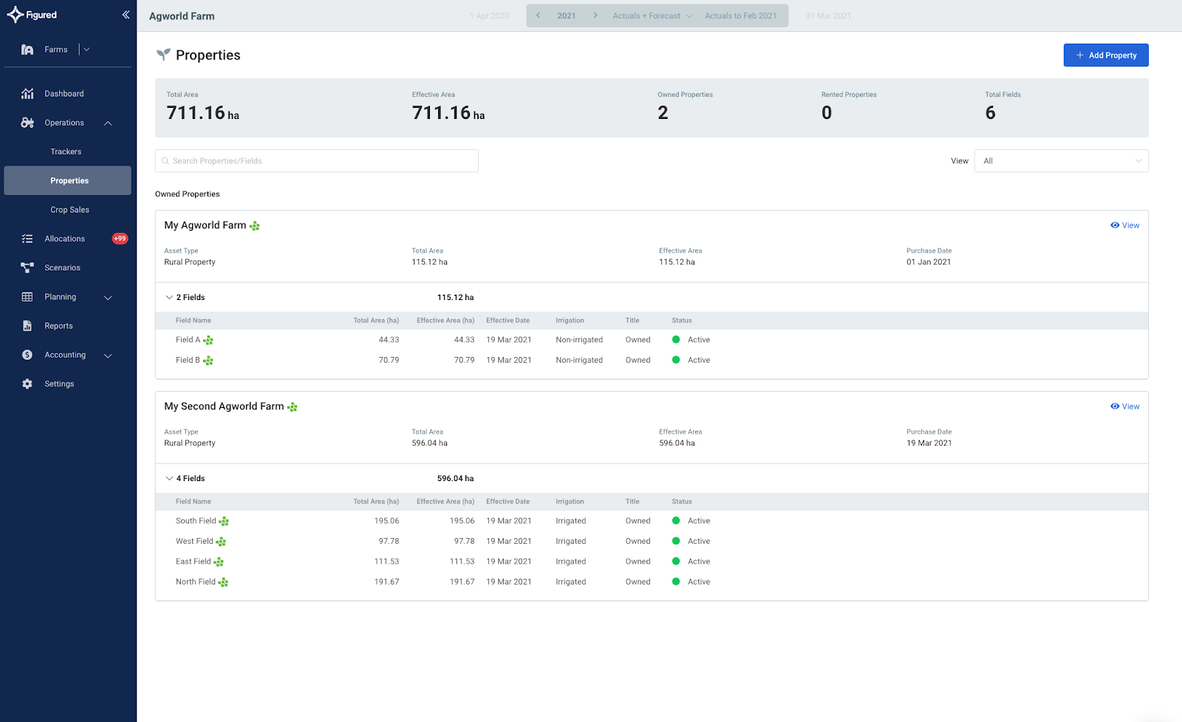This screenshot has height=722, width=1182.
Task: Click the Operations tractor icon
Action: click(x=27, y=123)
